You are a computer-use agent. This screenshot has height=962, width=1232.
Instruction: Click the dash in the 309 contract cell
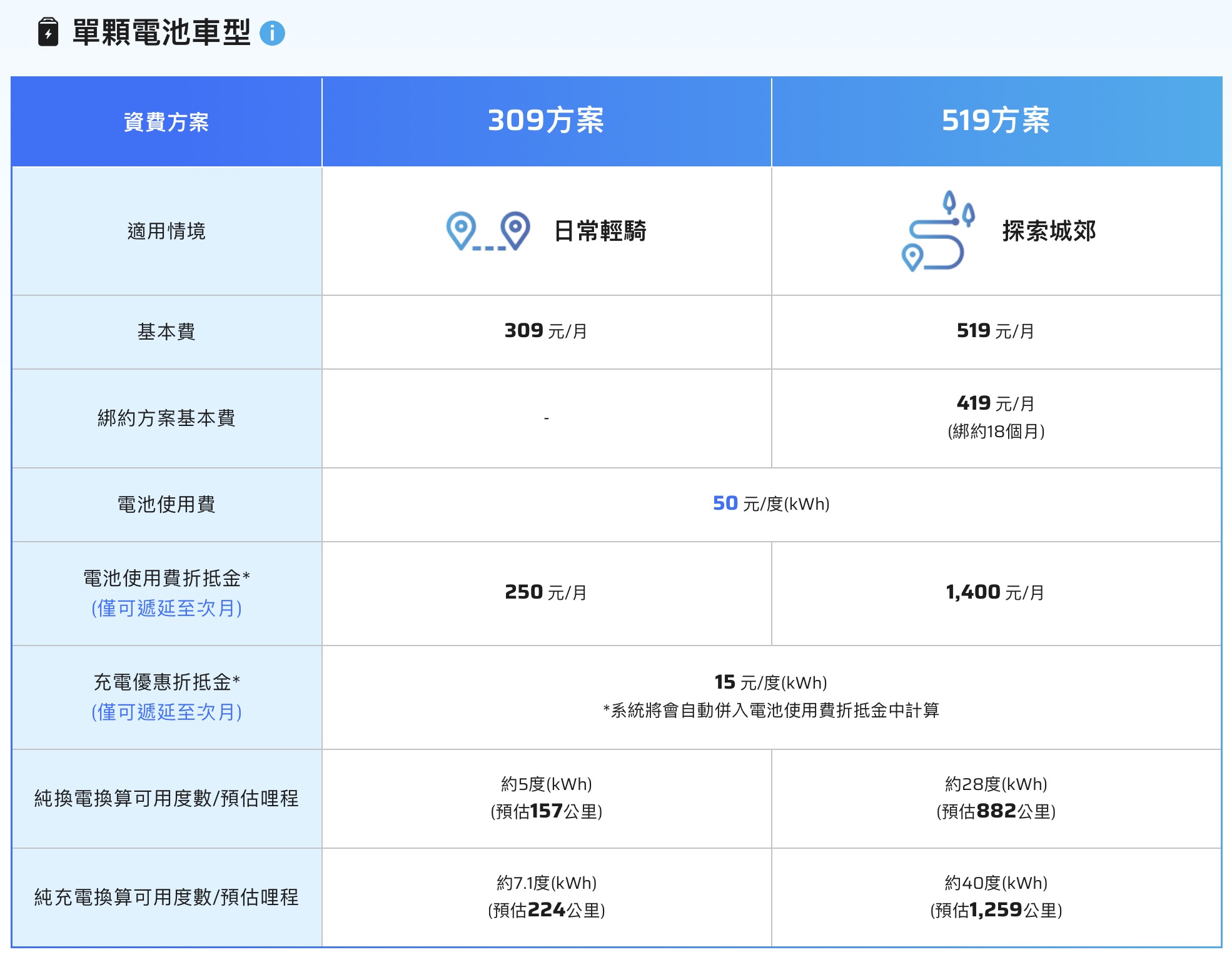(547, 418)
